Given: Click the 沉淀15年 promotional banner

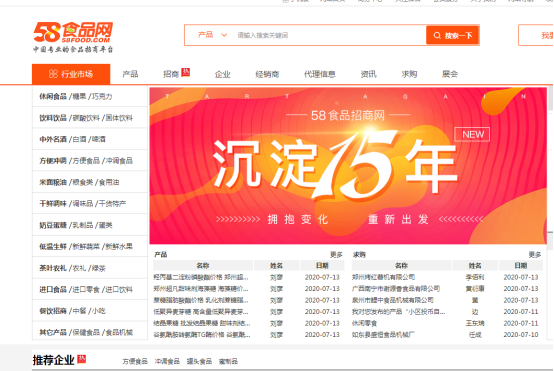Looking at the screenshot, I should [348, 166].
